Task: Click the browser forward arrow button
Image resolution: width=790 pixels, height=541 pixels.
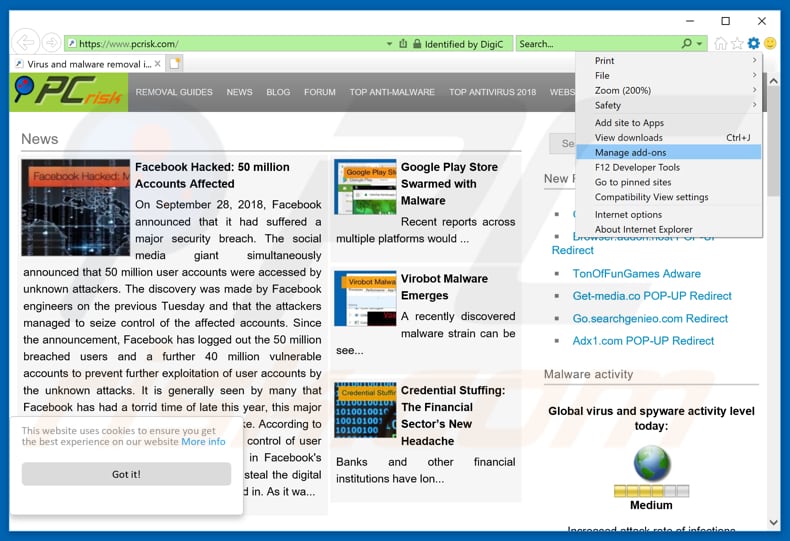Action: coord(50,43)
